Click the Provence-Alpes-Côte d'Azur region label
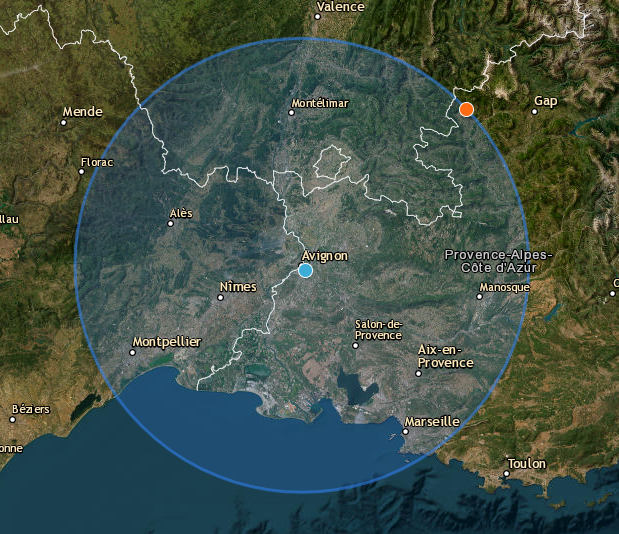This screenshot has height=534, width=619. 496,262
